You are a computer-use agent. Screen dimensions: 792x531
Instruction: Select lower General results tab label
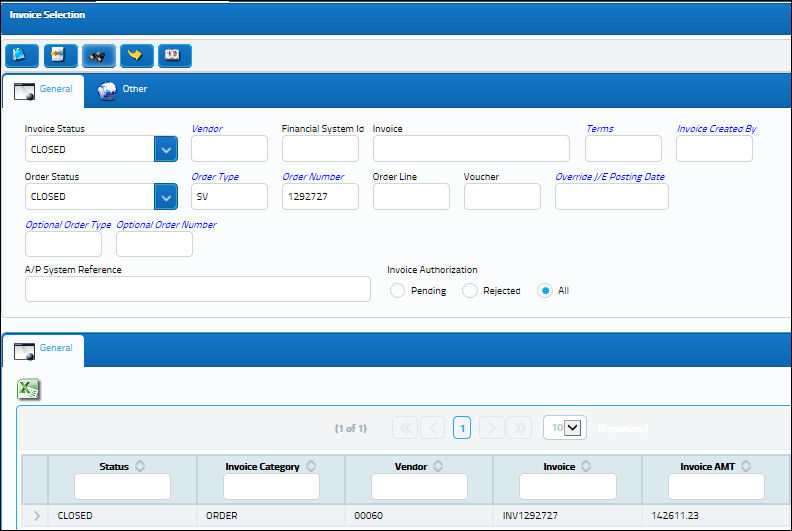pyautogui.click(x=56, y=348)
